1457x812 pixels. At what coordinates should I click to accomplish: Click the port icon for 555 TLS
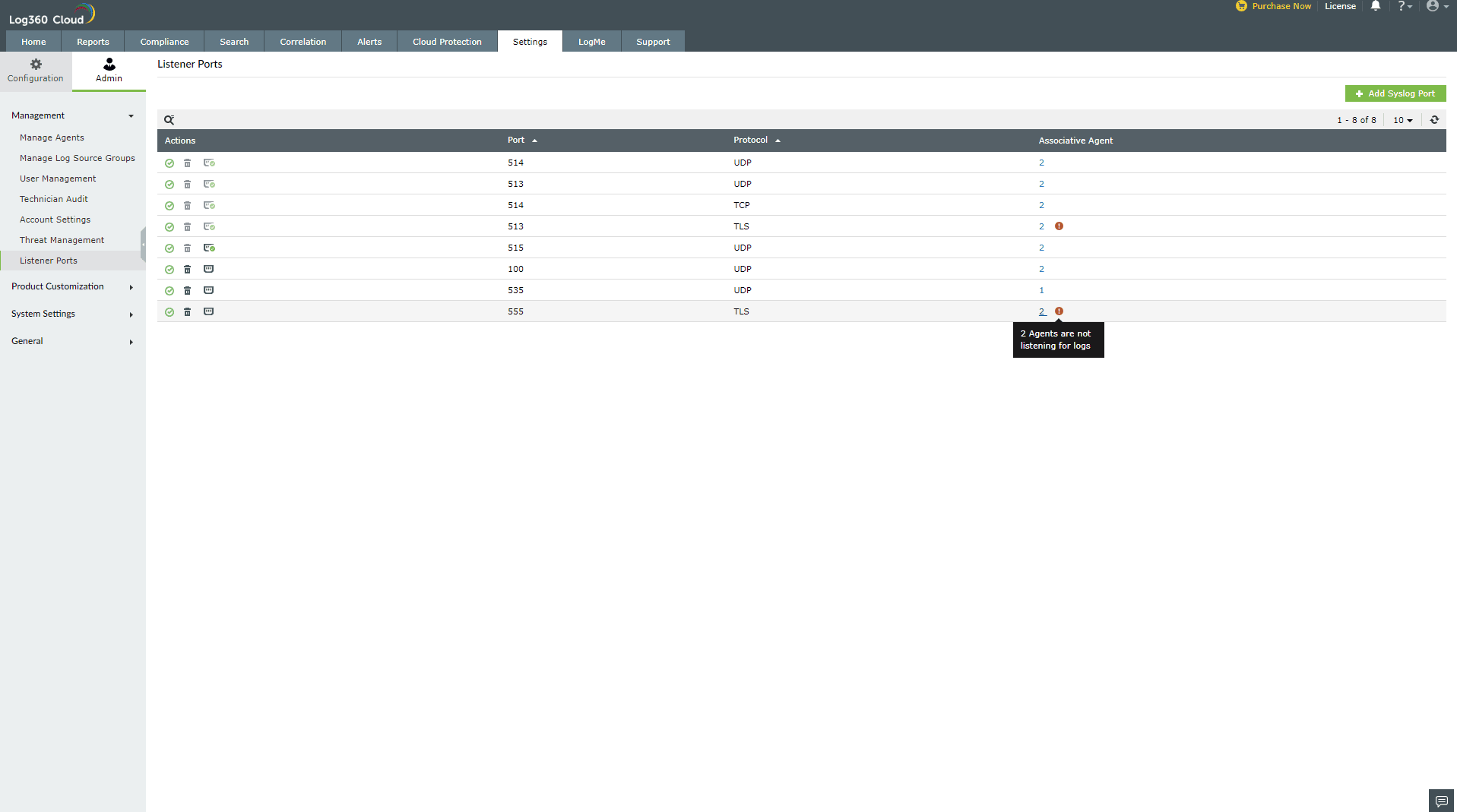pyautogui.click(x=209, y=311)
